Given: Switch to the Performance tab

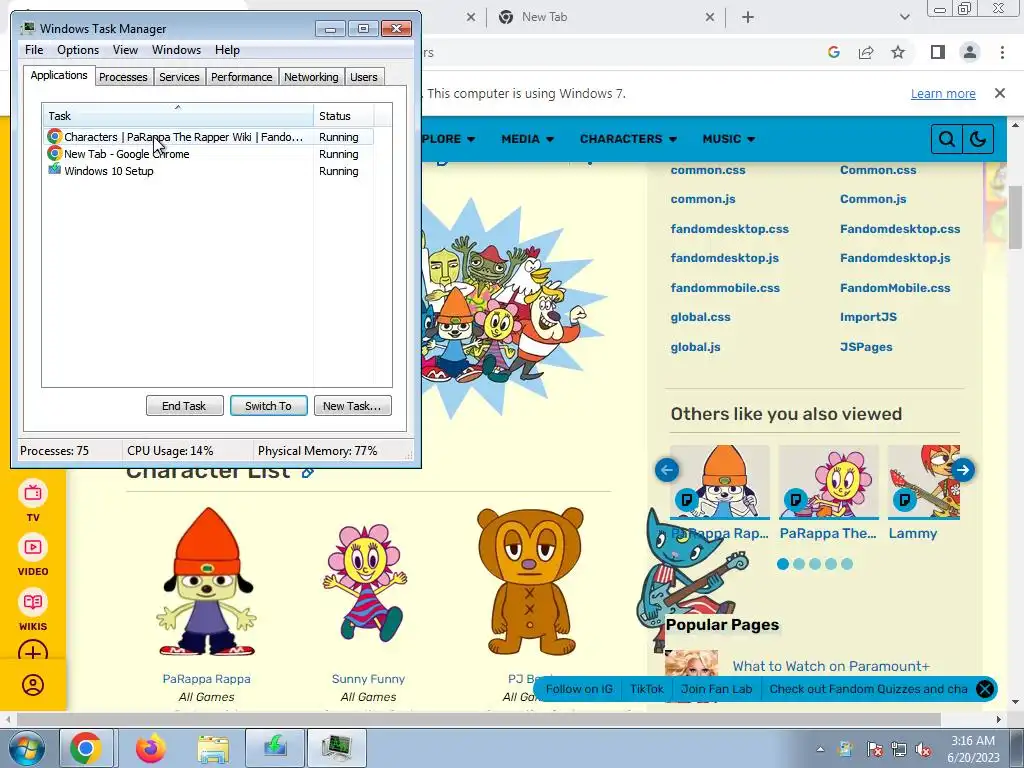Looking at the screenshot, I should [x=242, y=77].
